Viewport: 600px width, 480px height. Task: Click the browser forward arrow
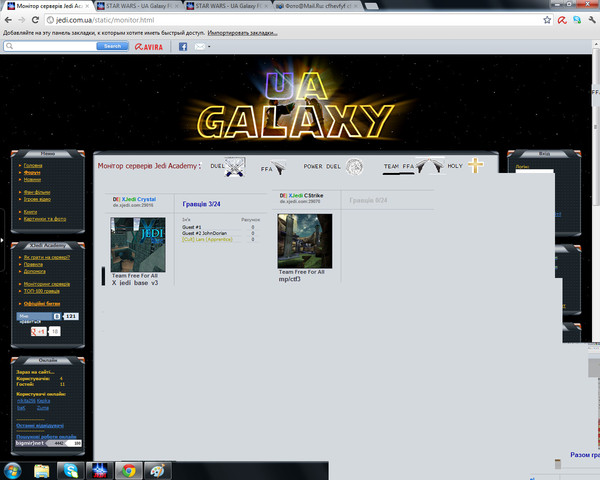21,20
